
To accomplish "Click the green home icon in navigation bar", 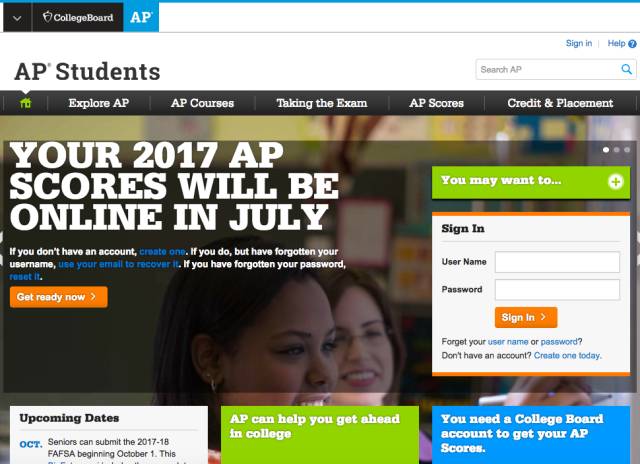I will point(25,103).
